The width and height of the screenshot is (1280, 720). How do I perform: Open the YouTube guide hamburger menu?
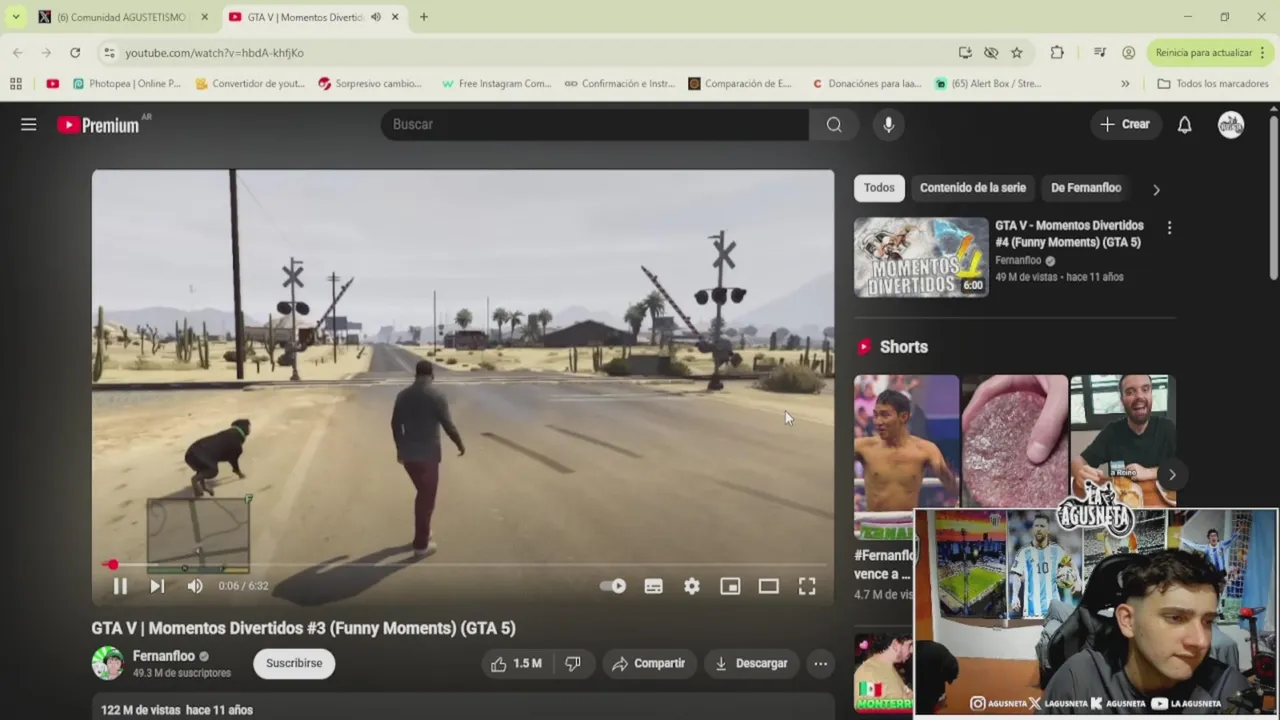click(28, 124)
